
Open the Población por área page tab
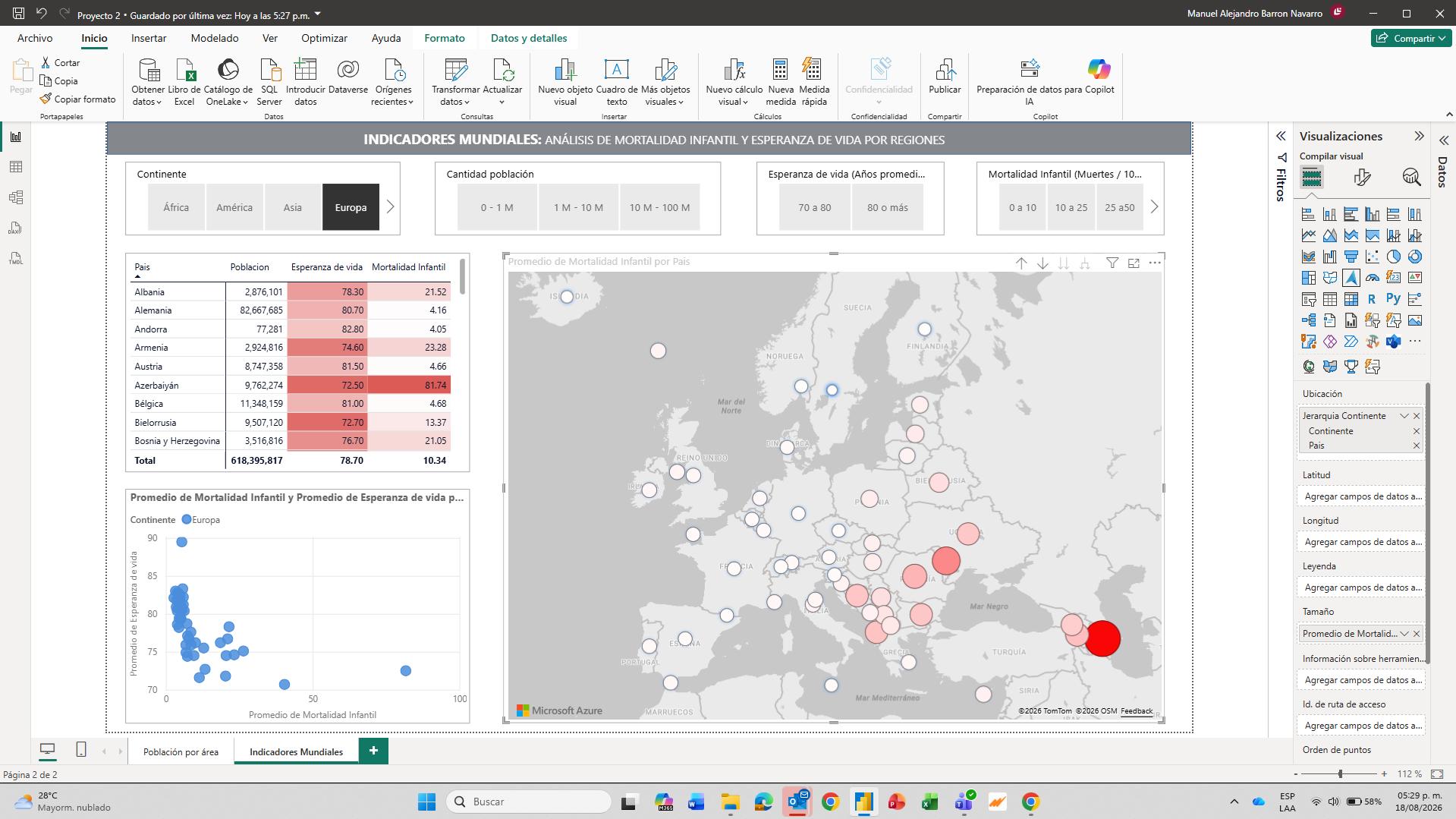point(181,751)
